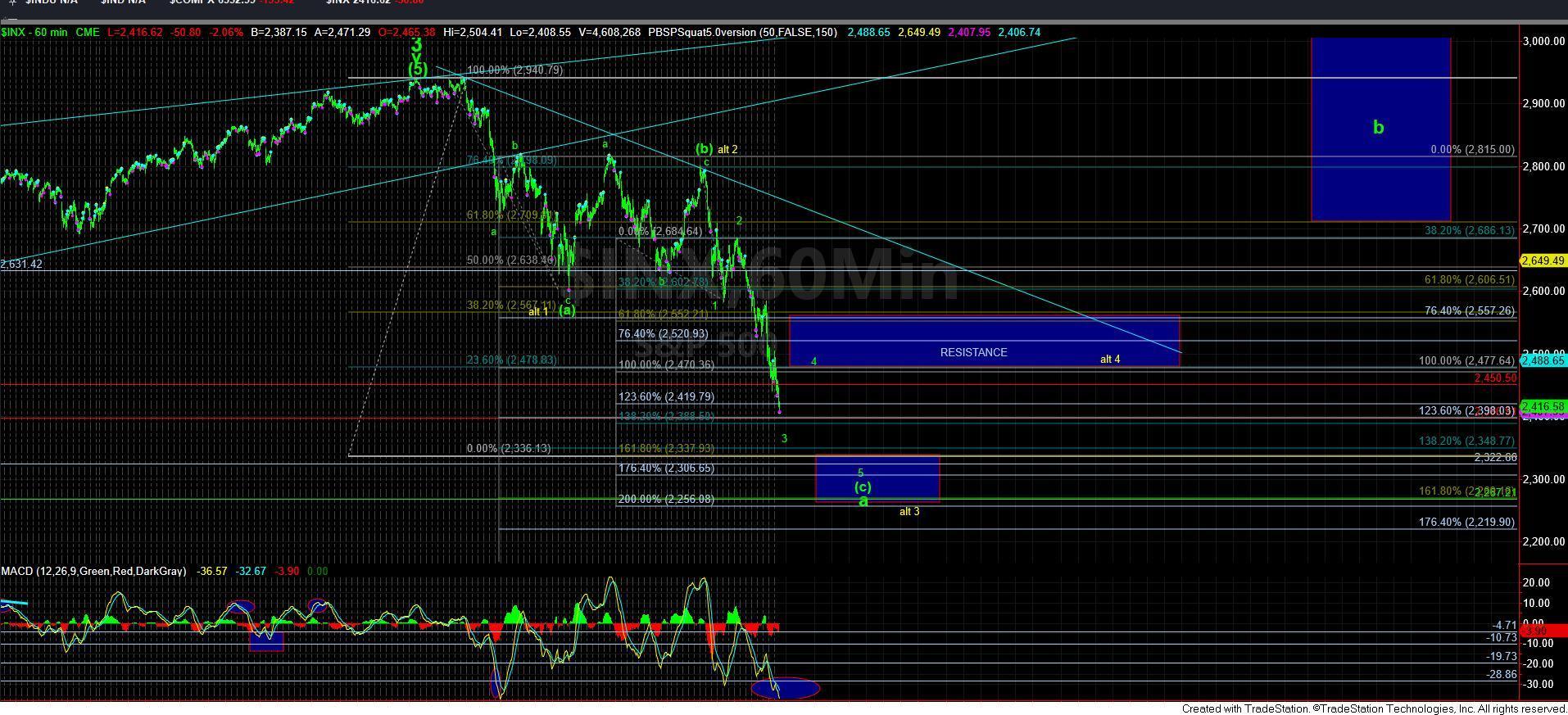Viewport: 1568px width, 715px height.
Task: Click the 3,000.00 price axis label
Action: 1543,41
